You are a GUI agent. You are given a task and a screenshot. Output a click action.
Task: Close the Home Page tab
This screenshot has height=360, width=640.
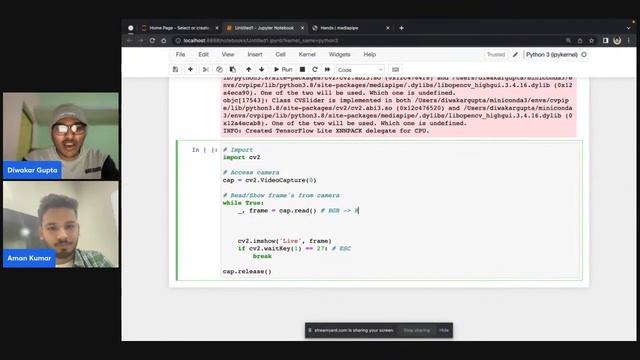coord(217,28)
